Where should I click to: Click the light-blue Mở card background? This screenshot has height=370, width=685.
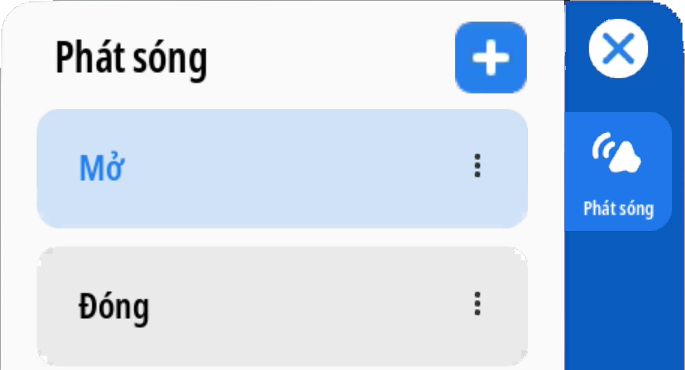pos(282,169)
